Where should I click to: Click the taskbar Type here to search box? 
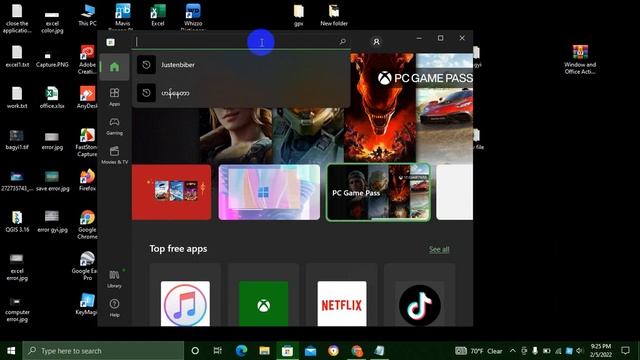(x=103, y=351)
